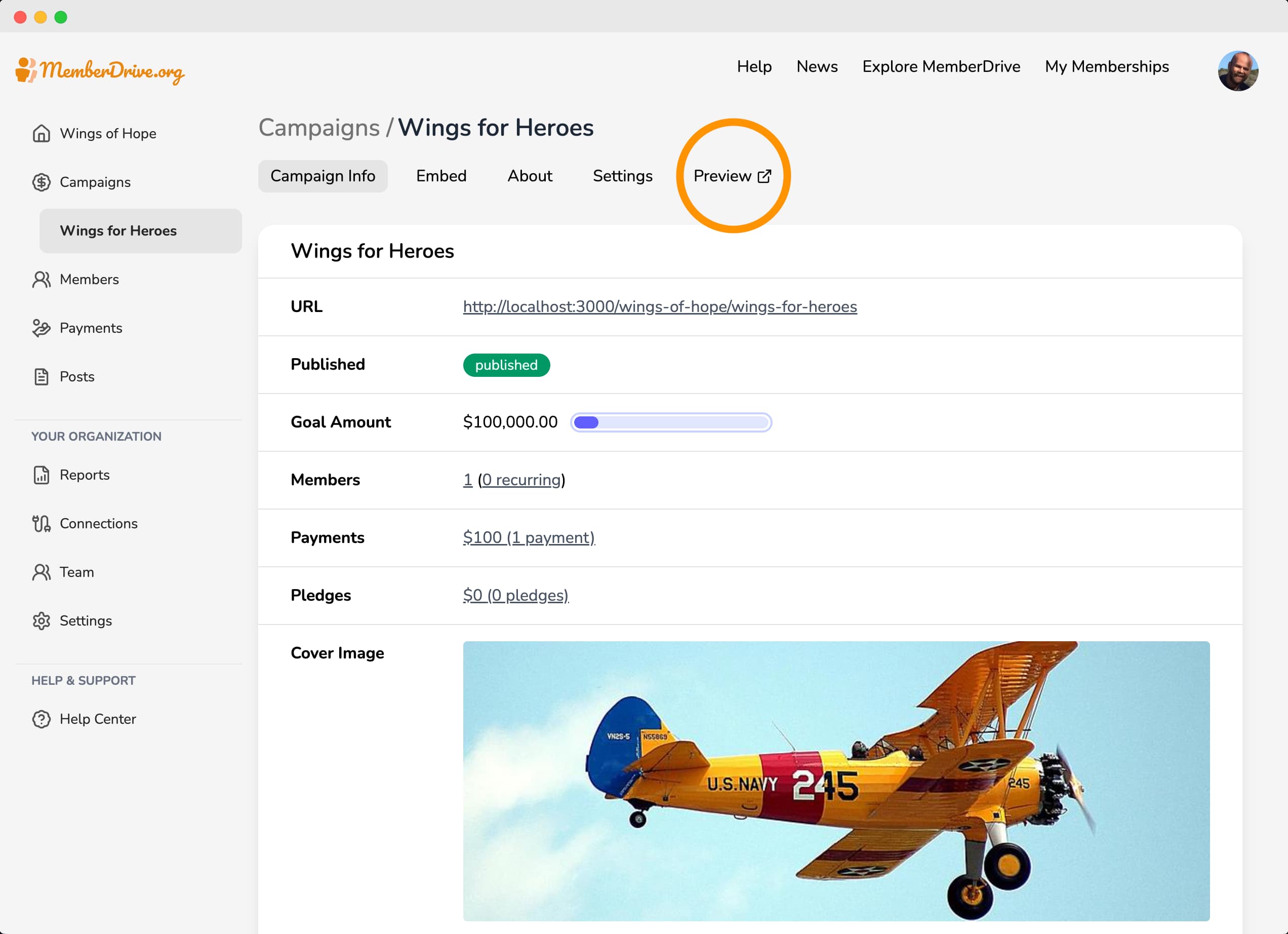This screenshot has height=934, width=1288.
Task: Open Posts using the document icon
Action: (x=42, y=377)
